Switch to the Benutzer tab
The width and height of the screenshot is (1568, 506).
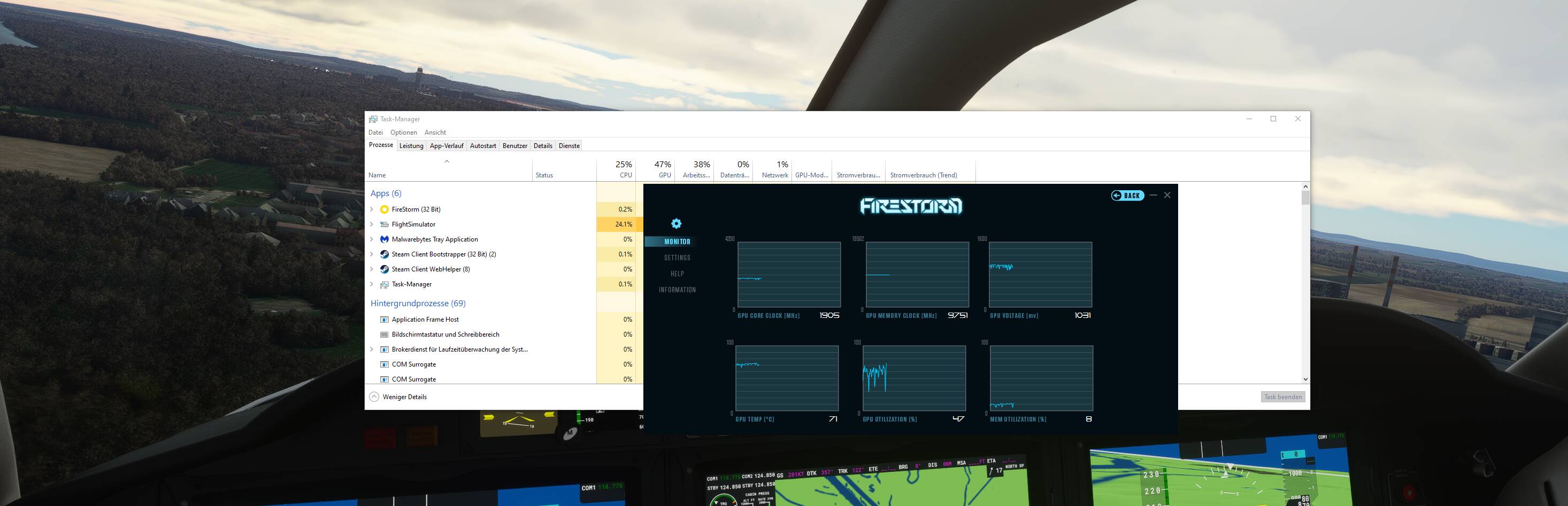514,146
